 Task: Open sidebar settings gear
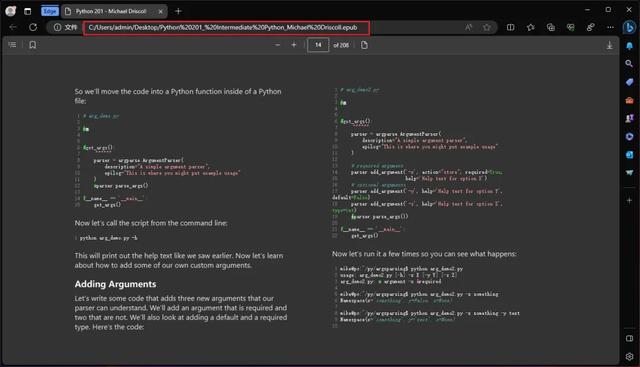[x=629, y=356]
